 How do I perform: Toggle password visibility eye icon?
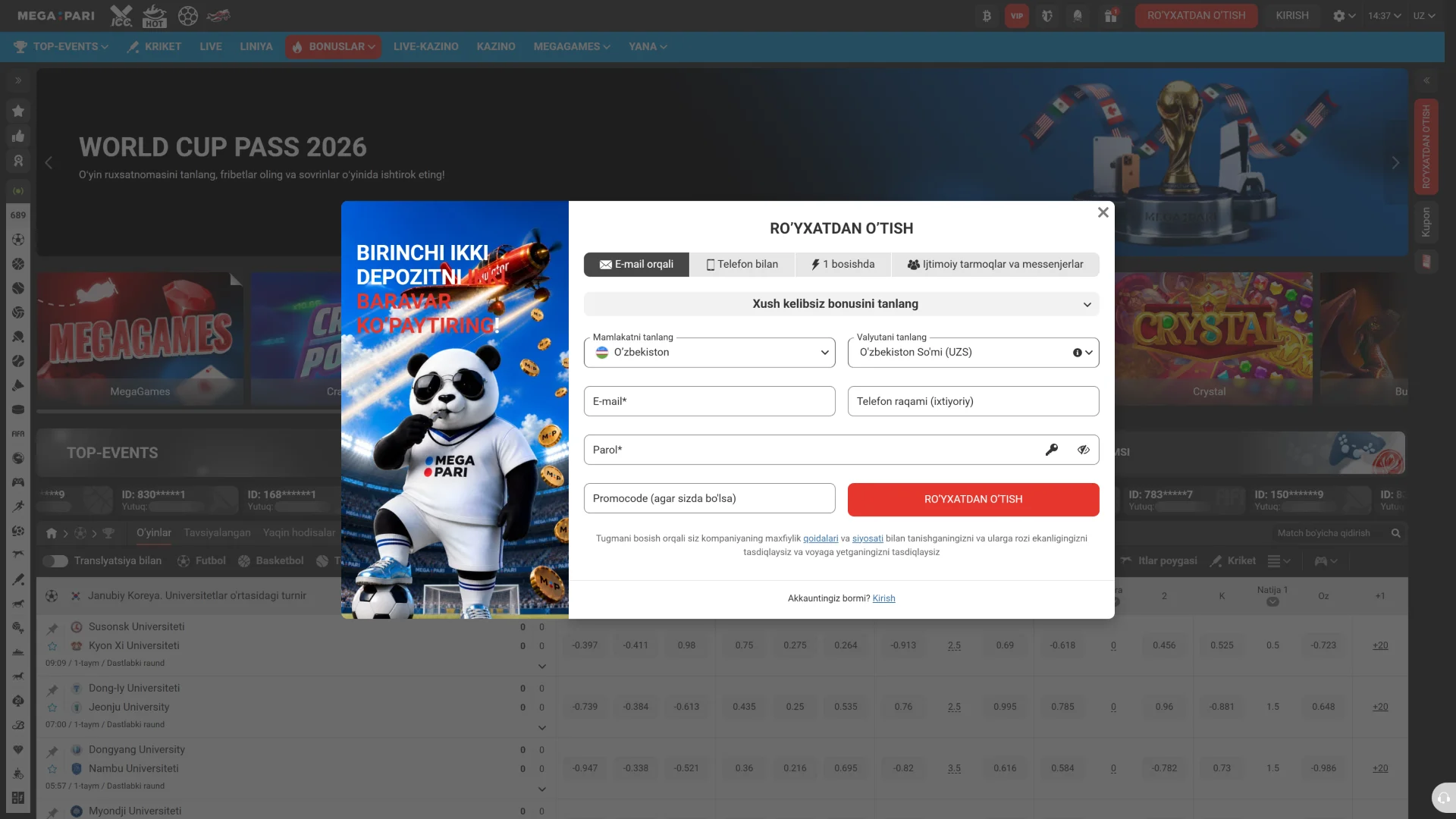pyautogui.click(x=1084, y=450)
